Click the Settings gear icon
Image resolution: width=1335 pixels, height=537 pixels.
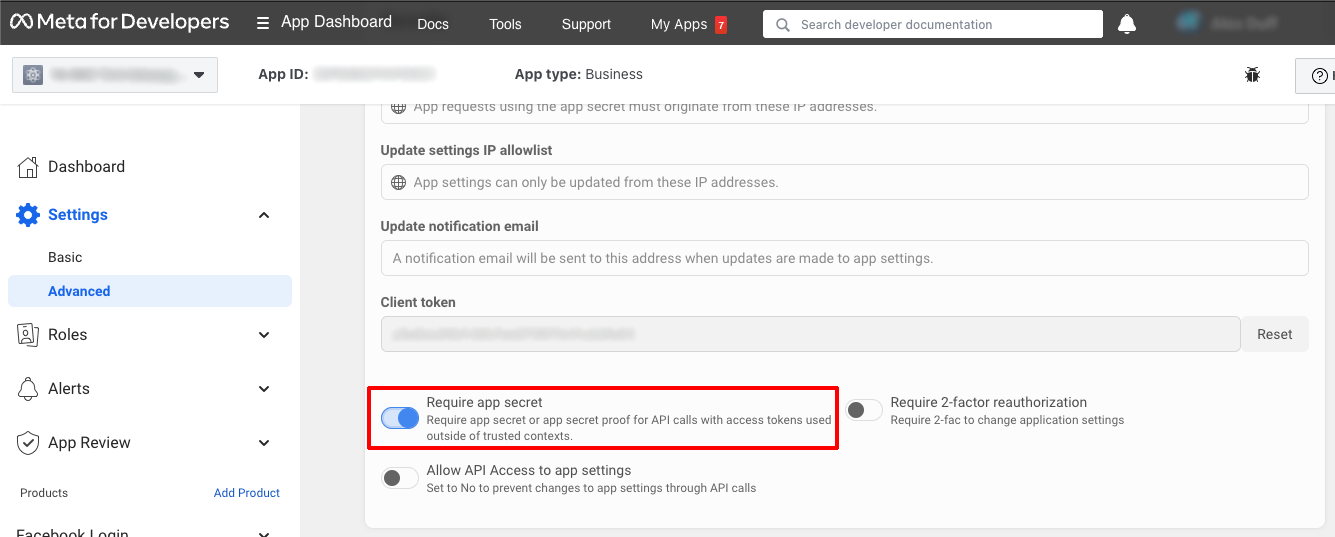(x=28, y=215)
